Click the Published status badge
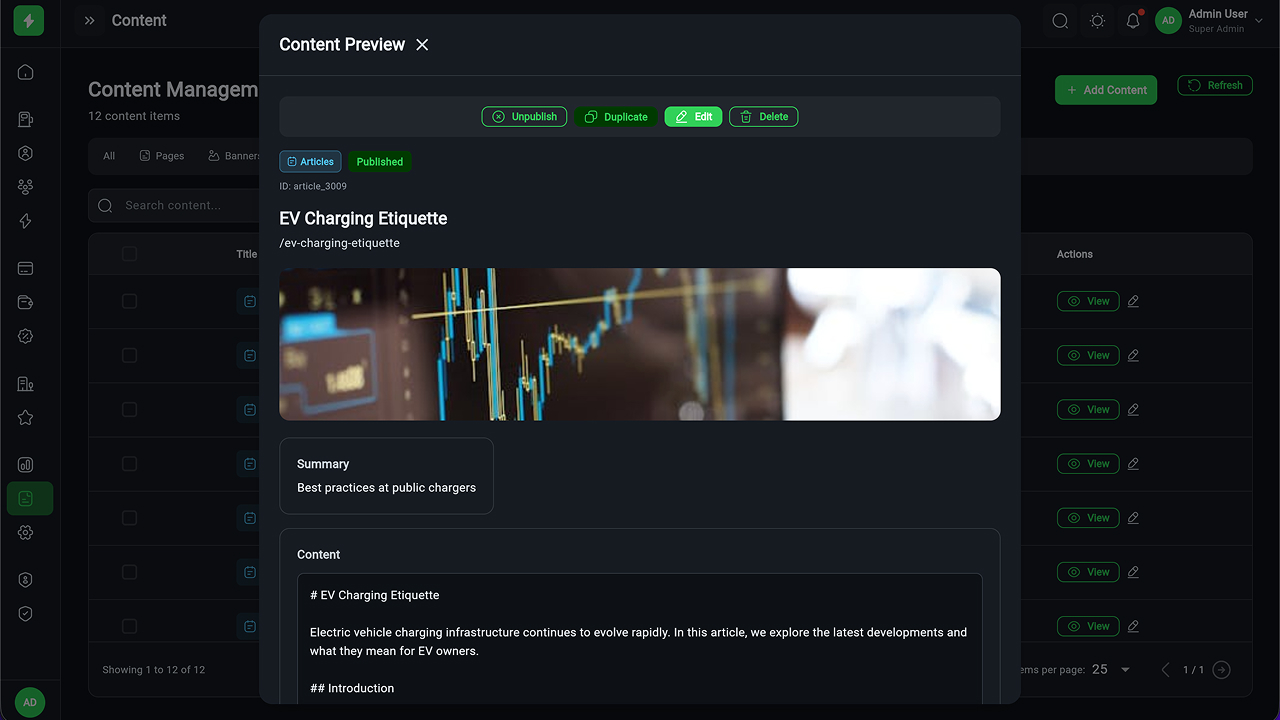 (380, 162)
